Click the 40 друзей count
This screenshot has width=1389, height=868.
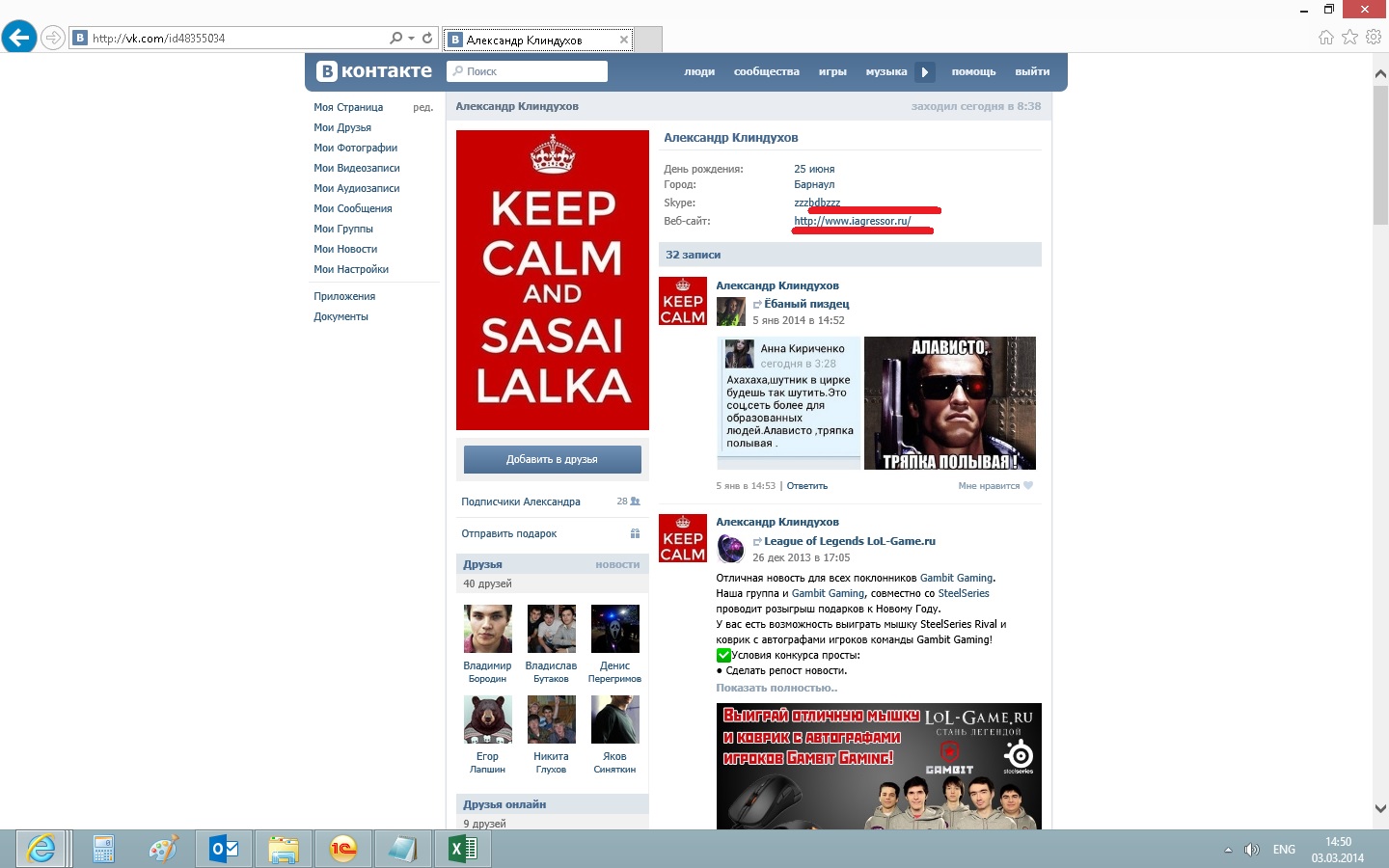(487, 583)
